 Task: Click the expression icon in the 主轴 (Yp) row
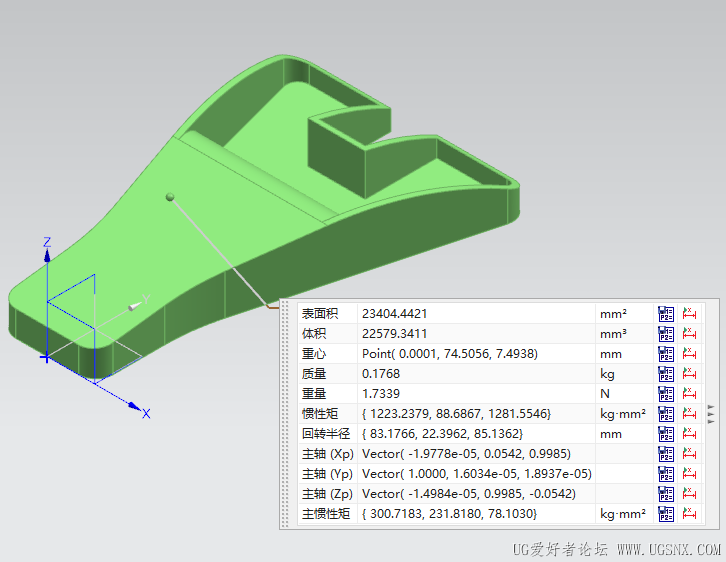(x=666, y=474)
